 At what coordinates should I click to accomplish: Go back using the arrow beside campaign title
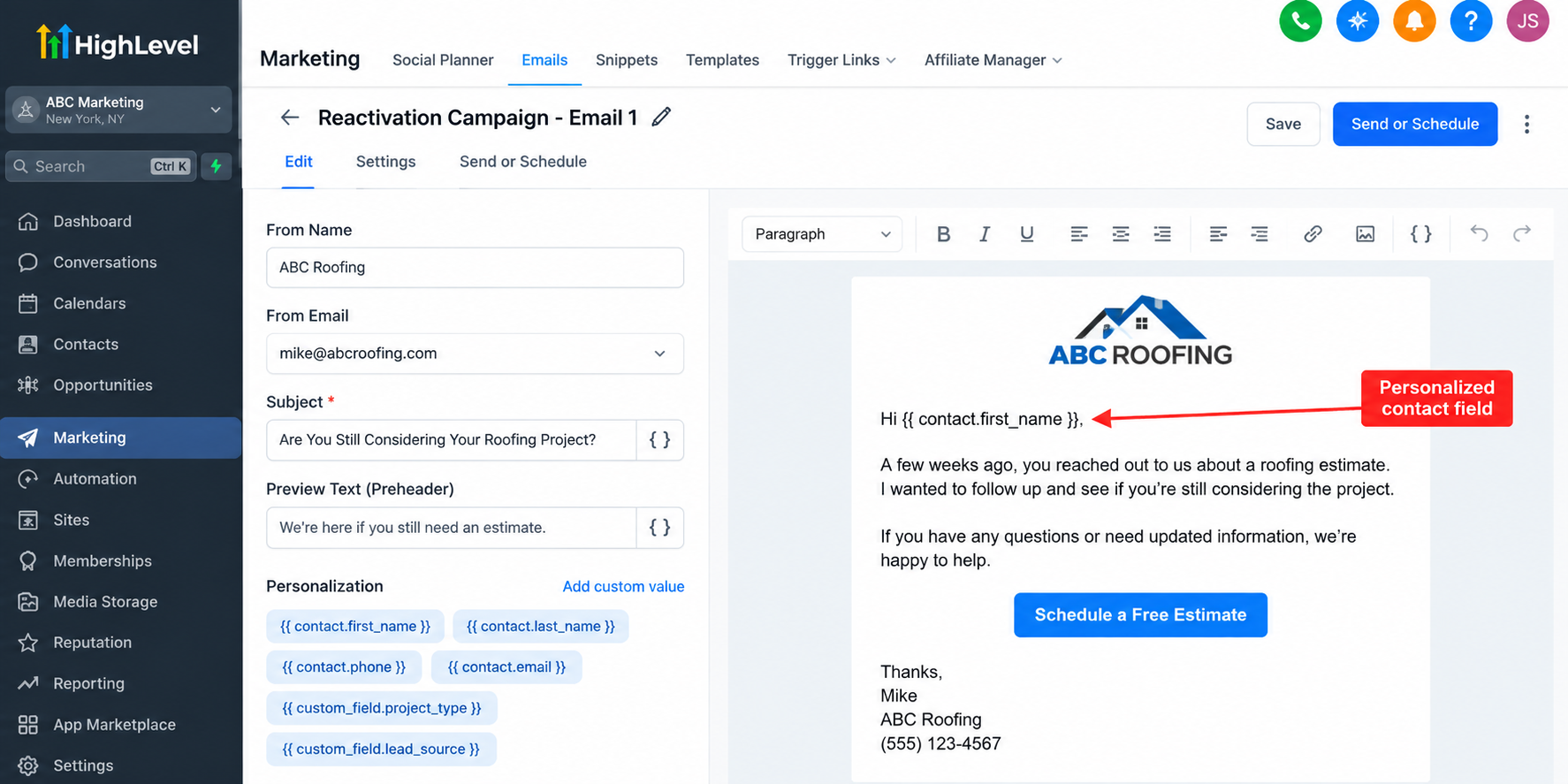pyautogui.click(x=290, y=118)
